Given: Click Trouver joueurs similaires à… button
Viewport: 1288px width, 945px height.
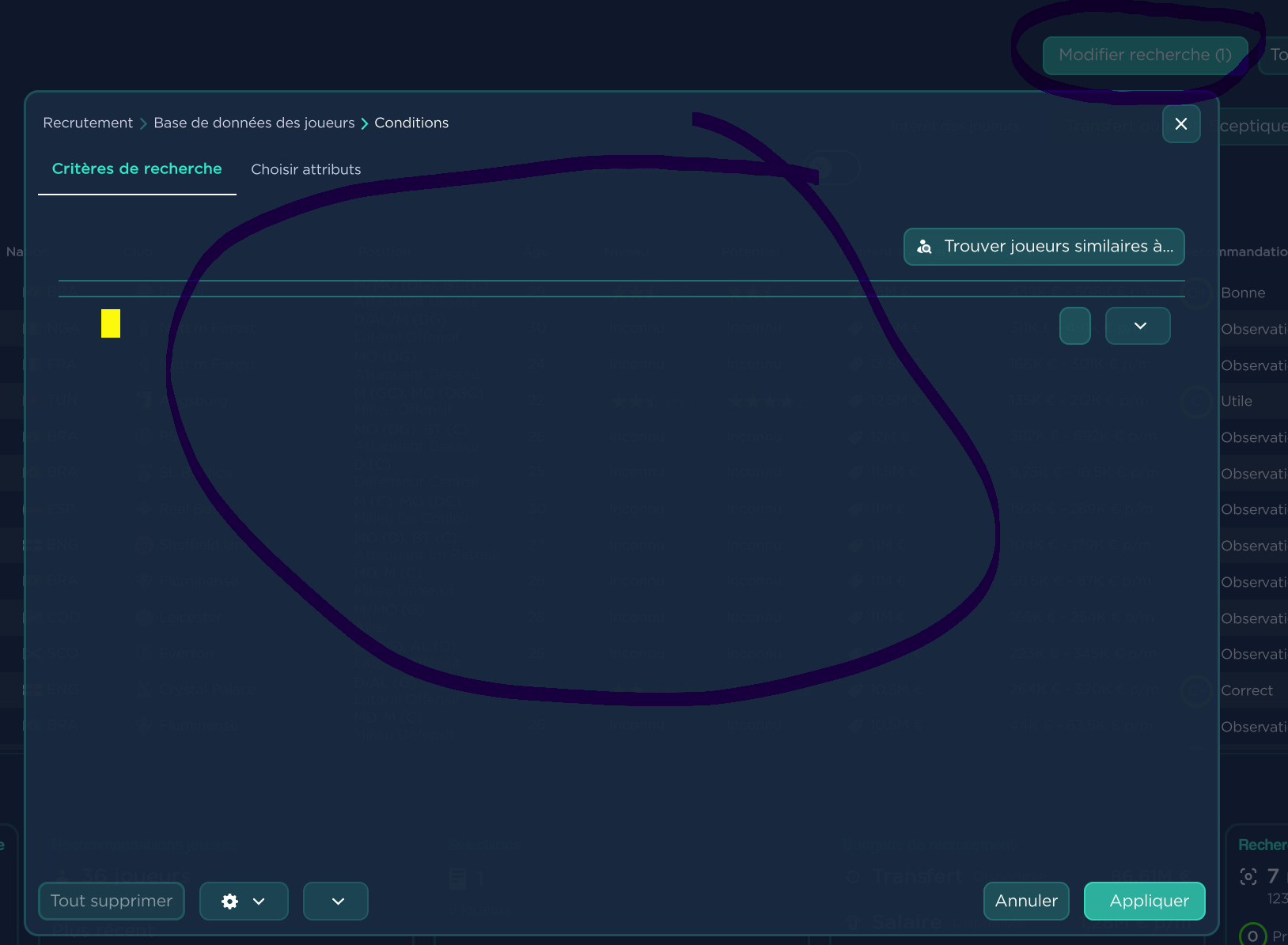Looking at the screenshot, I should click(x=1044, y=247).
